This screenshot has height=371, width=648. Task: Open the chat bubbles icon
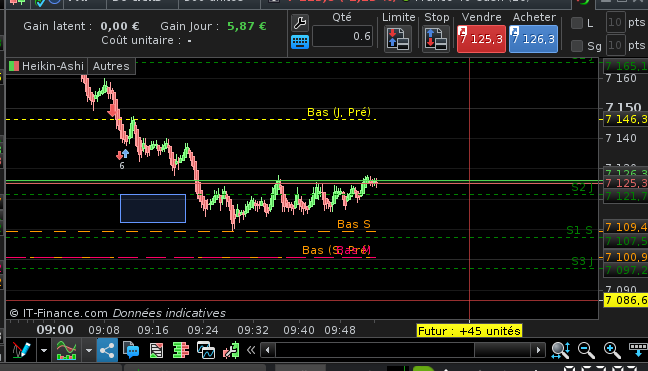pos(131,350)
